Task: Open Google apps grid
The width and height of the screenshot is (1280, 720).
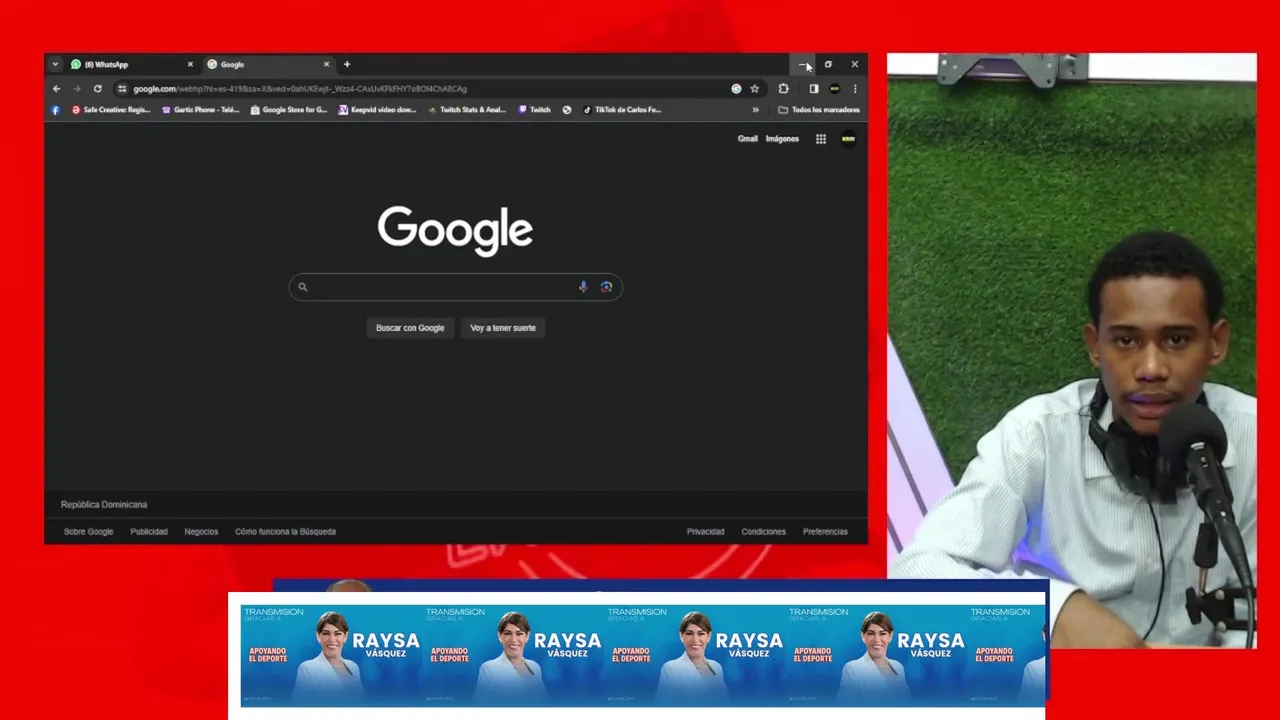Action: (821, 139)
